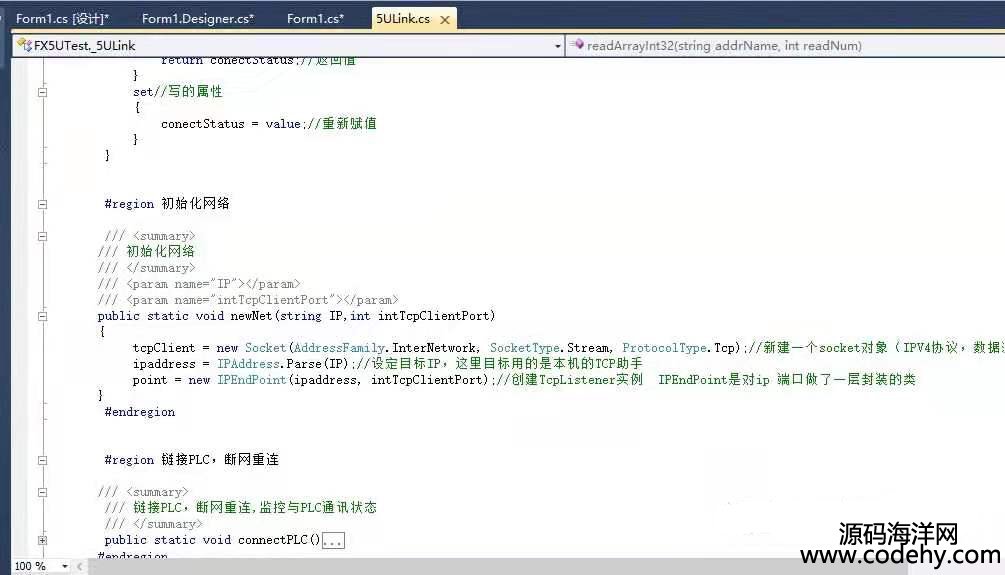
Task: Select the 5ULink.cs tab
Action: coord(403,18)
